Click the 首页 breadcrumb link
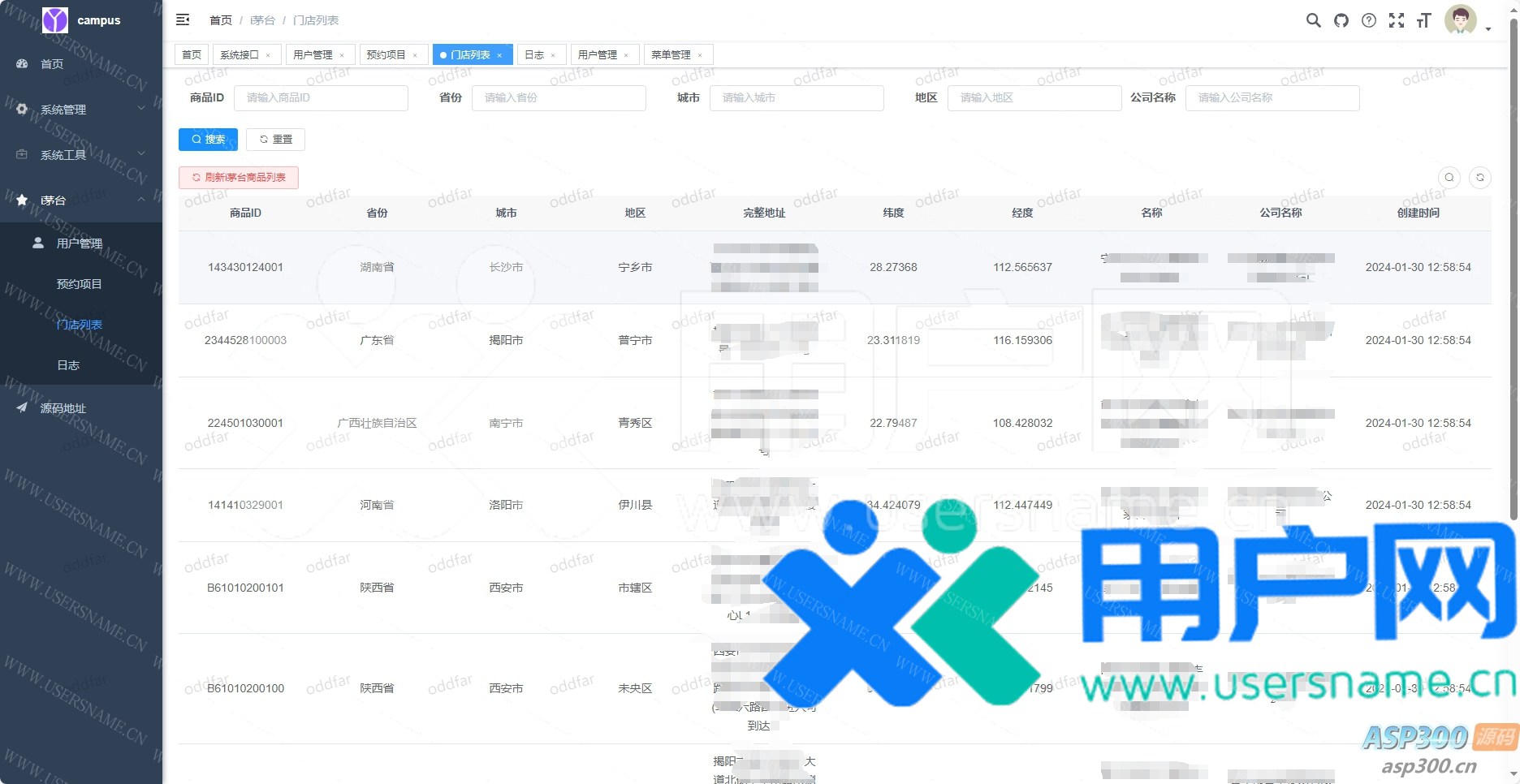Image resolution: width=1520 pixels, height=784 pixels. (221, 20)
